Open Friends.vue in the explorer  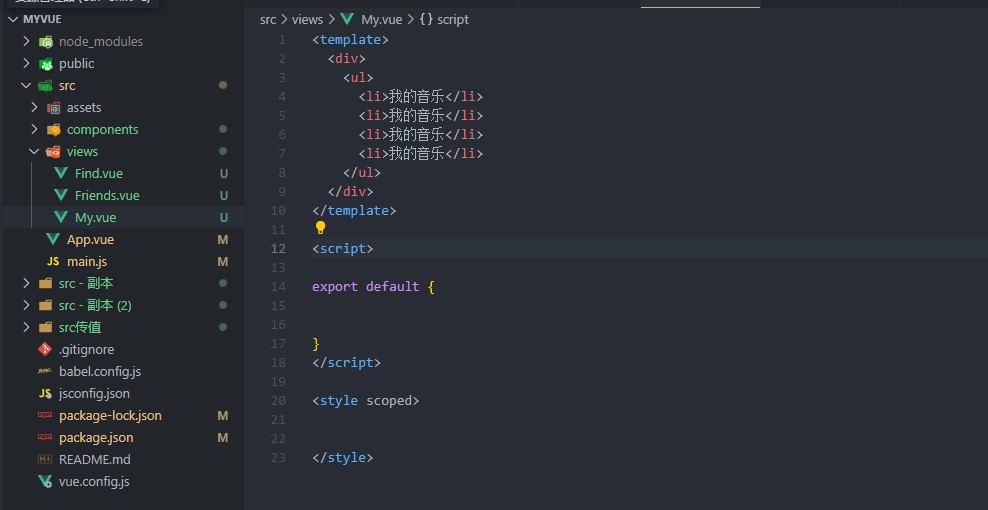(x=107, y=195)
